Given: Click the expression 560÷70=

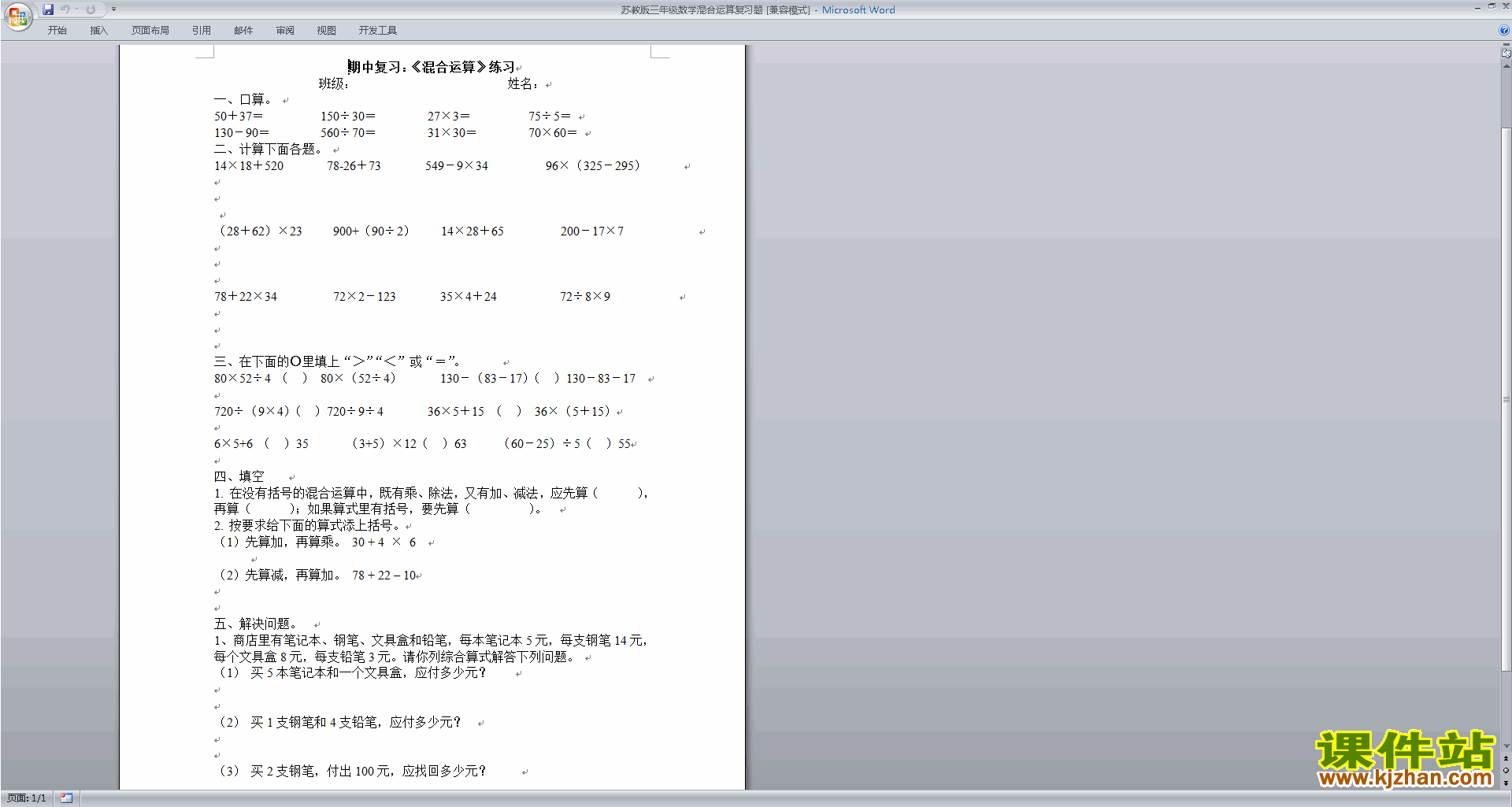Looking at the screenshot, I should click(x=348, y=132).
